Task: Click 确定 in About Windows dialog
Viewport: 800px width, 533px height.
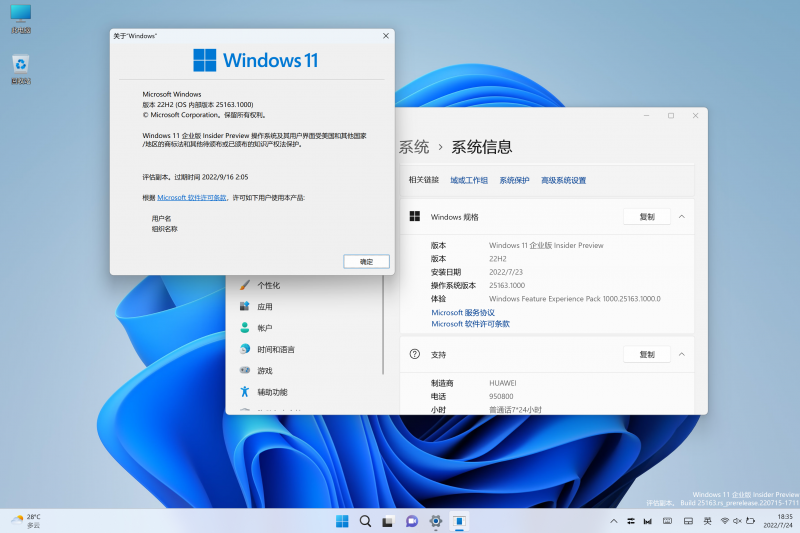Action: point(366,261)
